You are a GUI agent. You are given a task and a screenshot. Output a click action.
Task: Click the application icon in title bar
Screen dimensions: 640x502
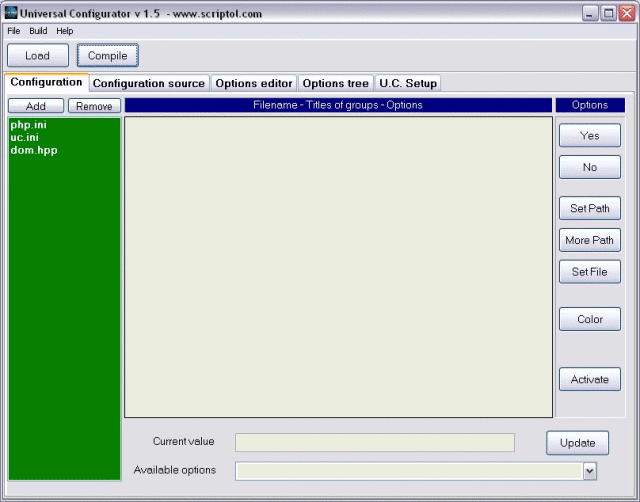pyautogui.click(x=11, y=11)
